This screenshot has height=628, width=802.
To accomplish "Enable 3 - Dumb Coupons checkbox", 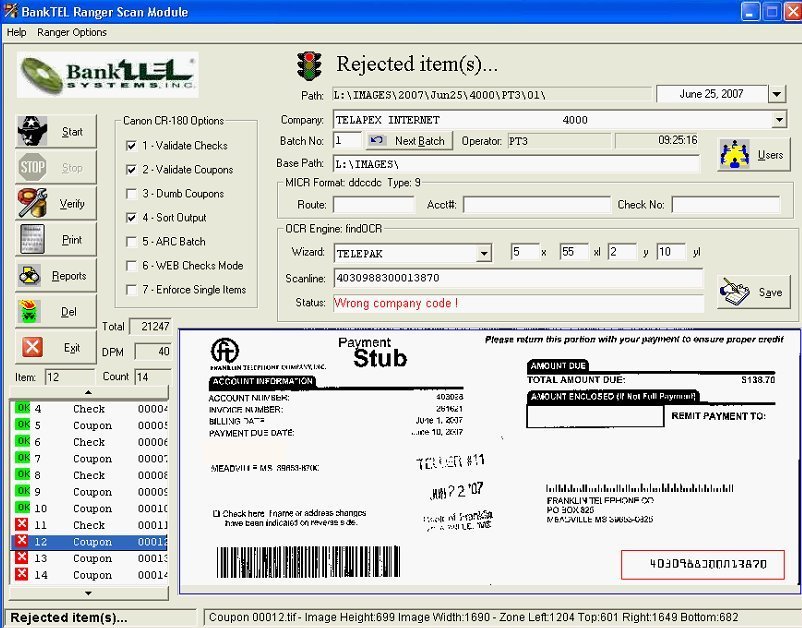I will click(132, 194).
